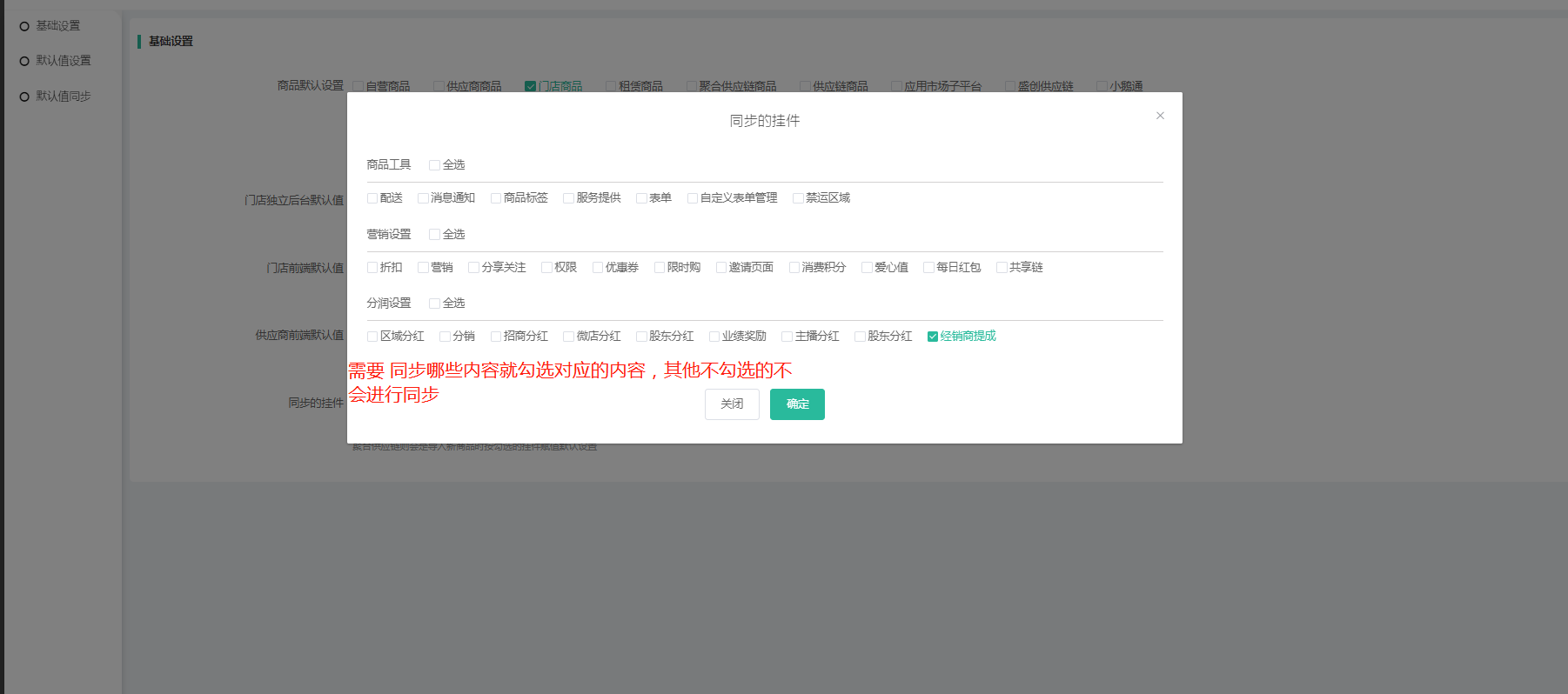Uncheck the 经销商提成 checkbox

933,337
